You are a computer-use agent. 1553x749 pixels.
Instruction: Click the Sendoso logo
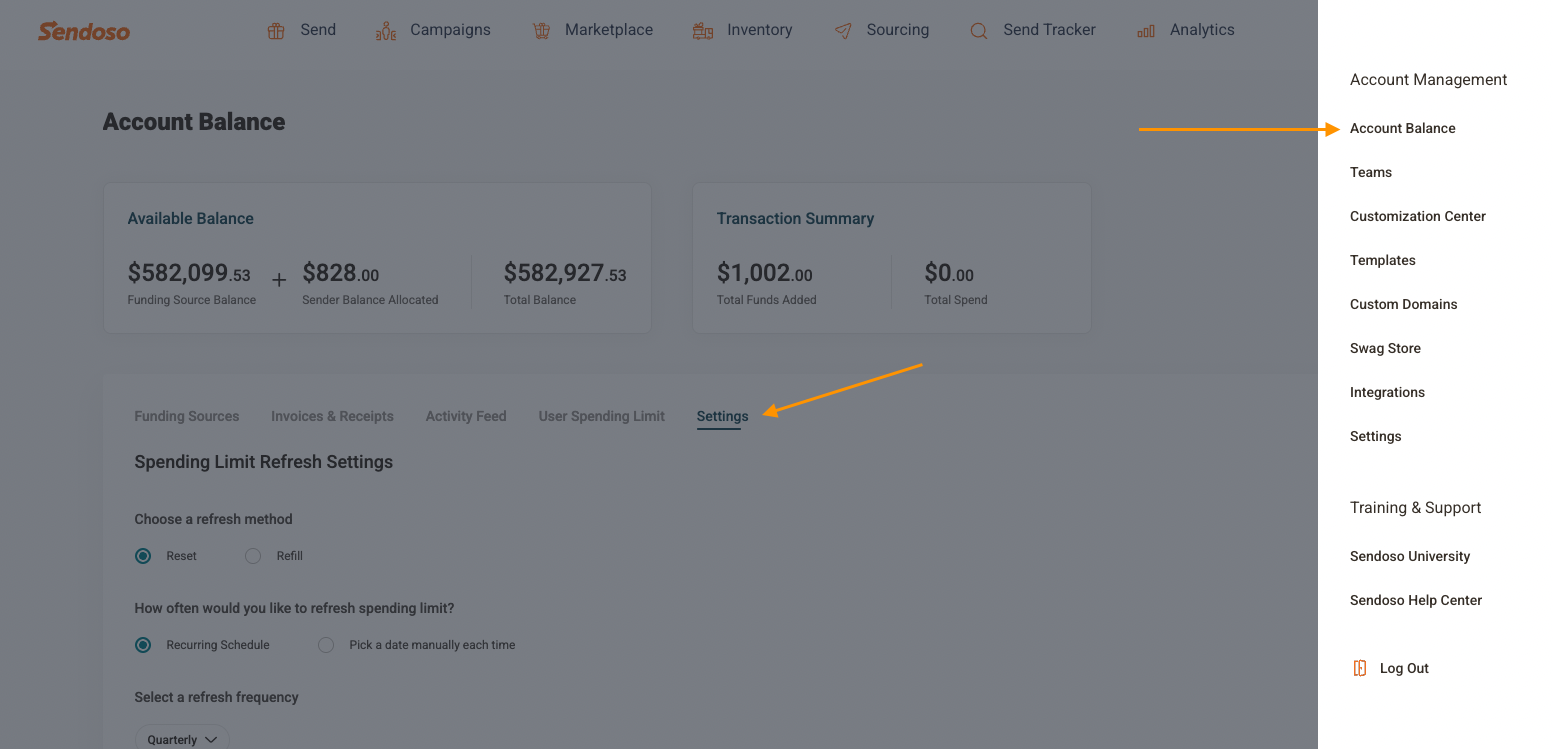[84, 31]
